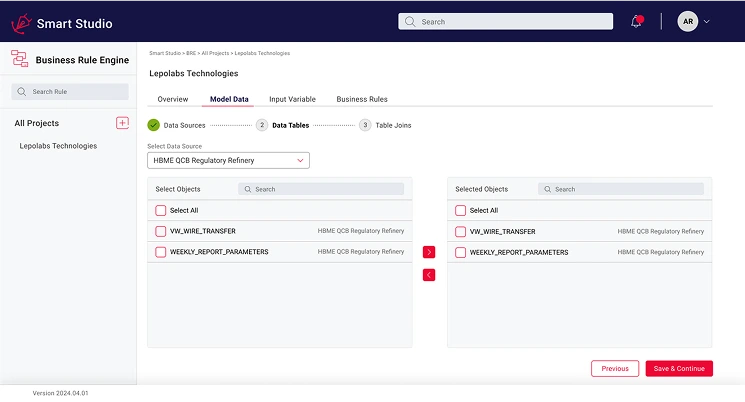Click the Search Rule input field
Image resolution: width=745 pixels, height=402 pixels.
(x=70, y=92)
